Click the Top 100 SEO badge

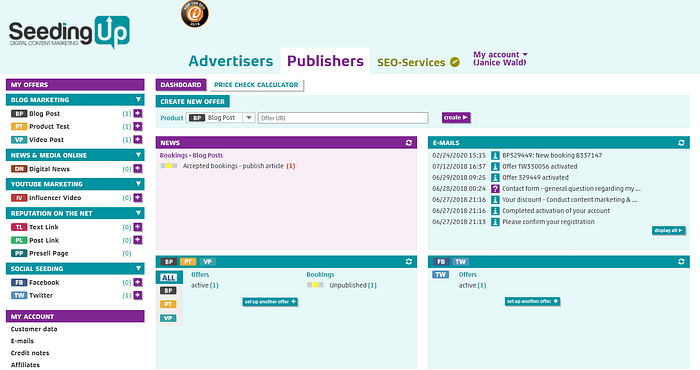coord(195,14)
